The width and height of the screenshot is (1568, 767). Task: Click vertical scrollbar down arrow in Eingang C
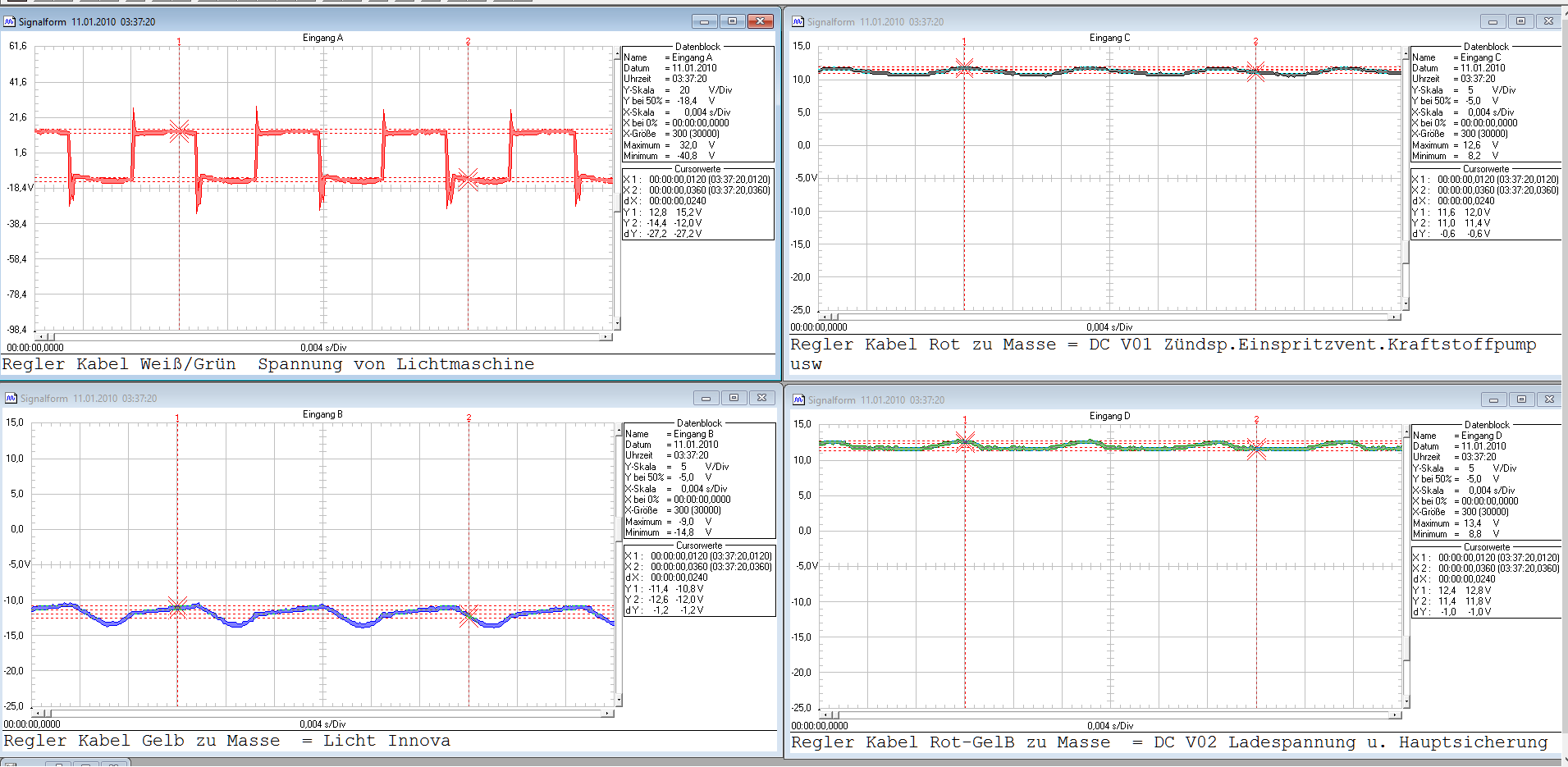point(1406,304)
